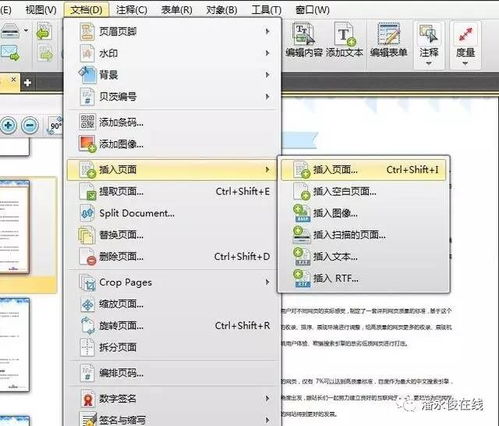Click the 插入页面 parent menu entry
The height and width of the screenshot is (426, 499).
tap(172, 170)
